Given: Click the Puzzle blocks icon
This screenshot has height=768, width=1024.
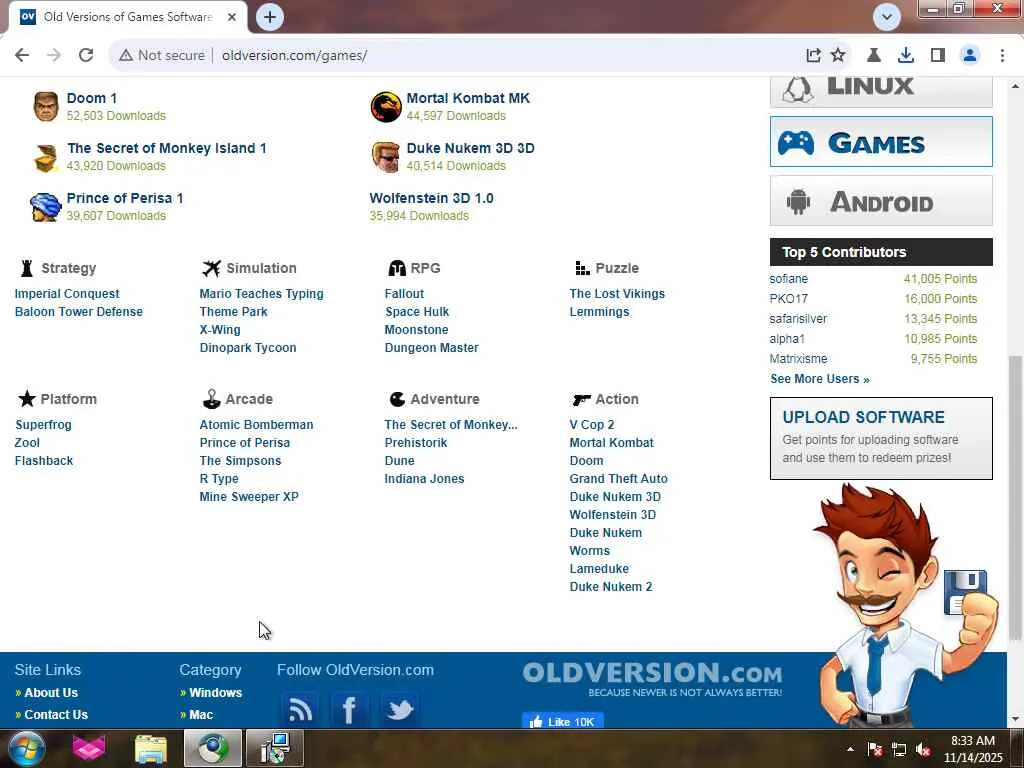Looking at the screenshot, I should [582, 268].
